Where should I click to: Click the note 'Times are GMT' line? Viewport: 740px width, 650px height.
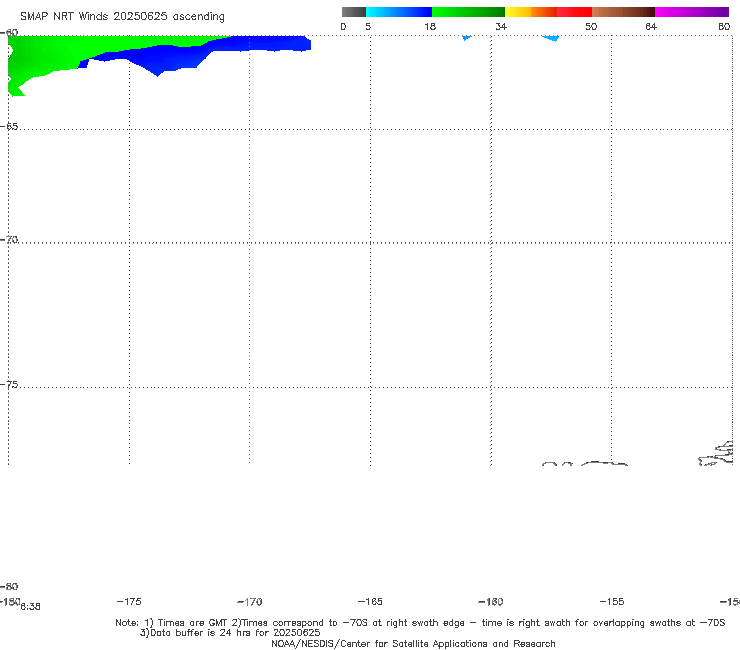[x=420, y=623]
